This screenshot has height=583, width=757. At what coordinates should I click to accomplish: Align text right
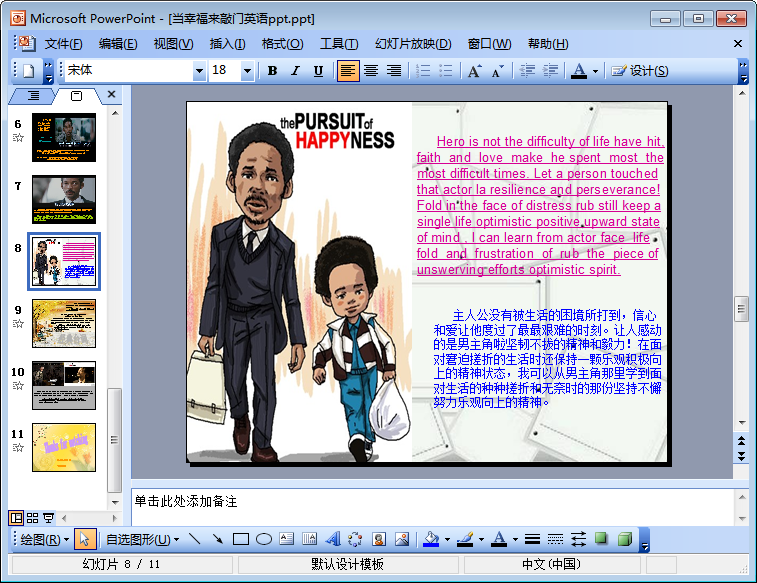[394, 71]
